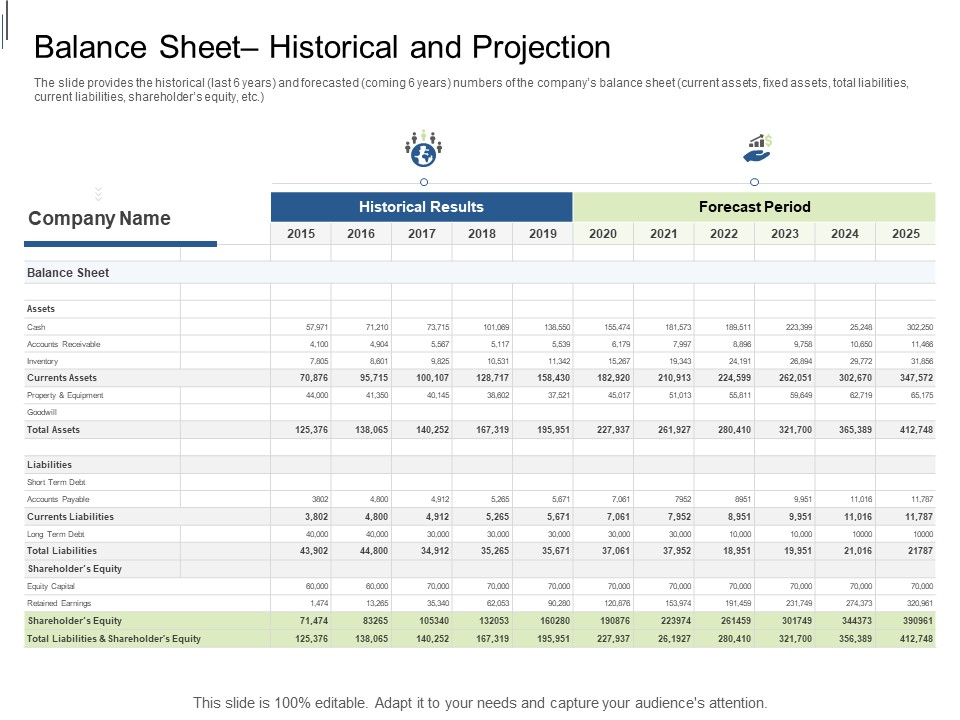Viewport: 960px width, 720px height.
Task: Click the 'Long Term Debt' row label
Action: [56, 534]
